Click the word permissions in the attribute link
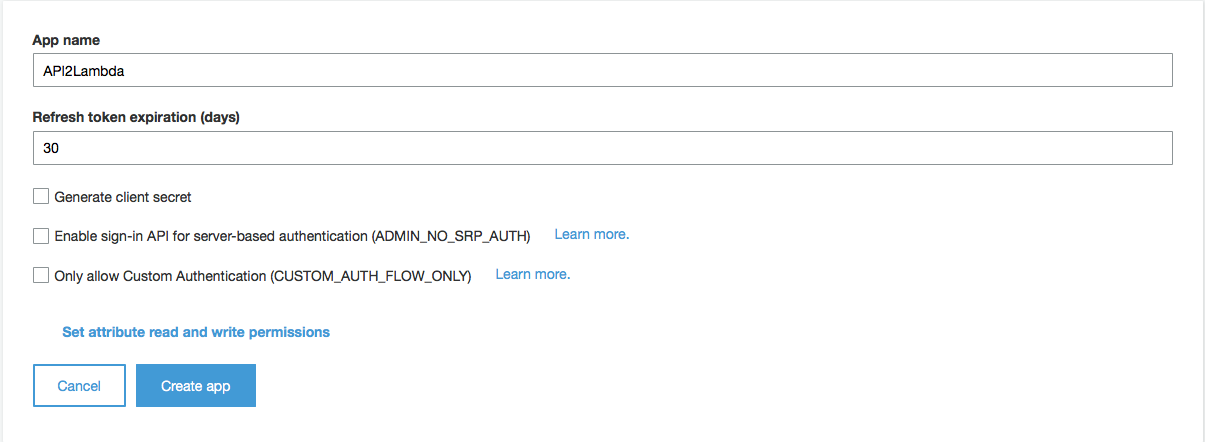 [x=289, y=332]
